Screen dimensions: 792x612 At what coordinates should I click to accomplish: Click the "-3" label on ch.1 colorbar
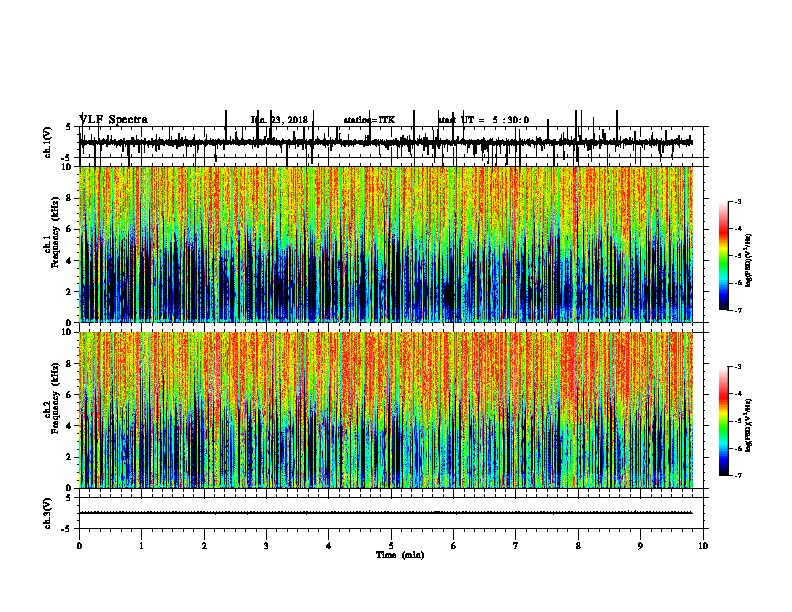click(737, 202)
